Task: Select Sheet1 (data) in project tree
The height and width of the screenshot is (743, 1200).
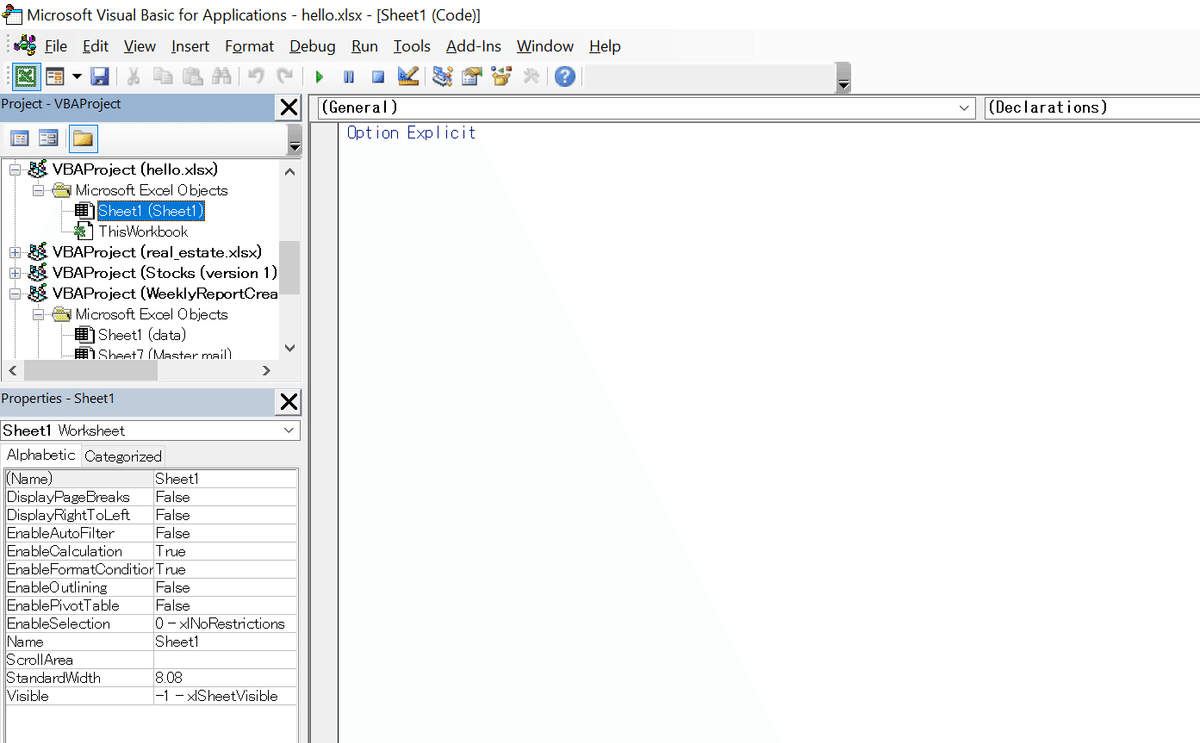Action: (x=142, y=335)
